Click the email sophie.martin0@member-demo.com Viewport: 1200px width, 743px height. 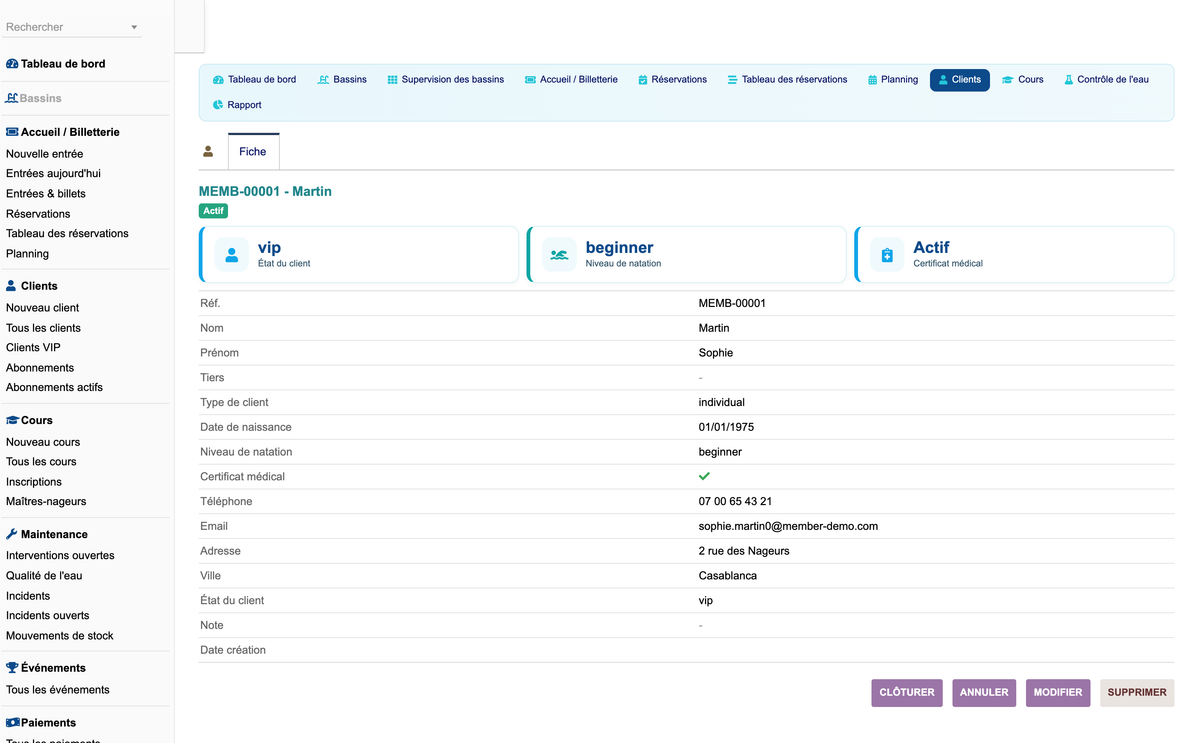[788, 526]
